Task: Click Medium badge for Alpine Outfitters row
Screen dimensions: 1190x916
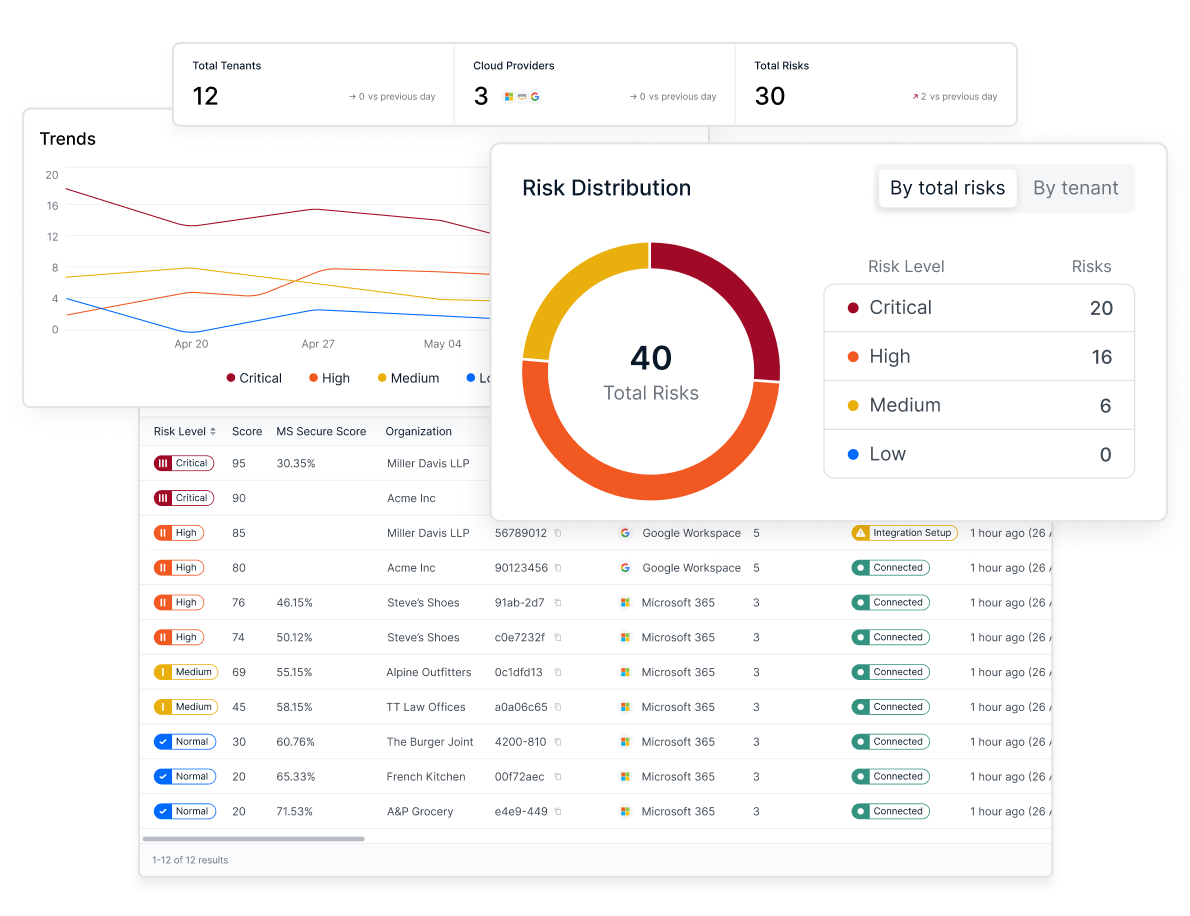Action: [186, 672]
